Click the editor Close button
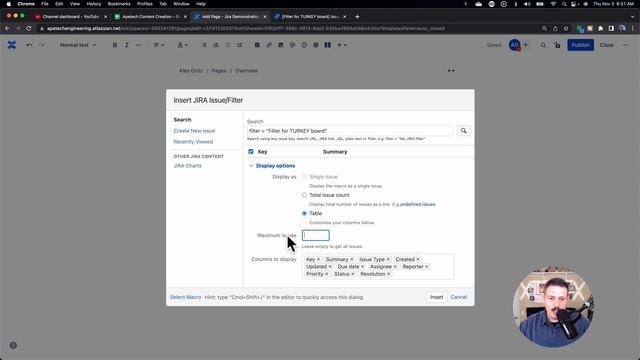 point(607,45)
